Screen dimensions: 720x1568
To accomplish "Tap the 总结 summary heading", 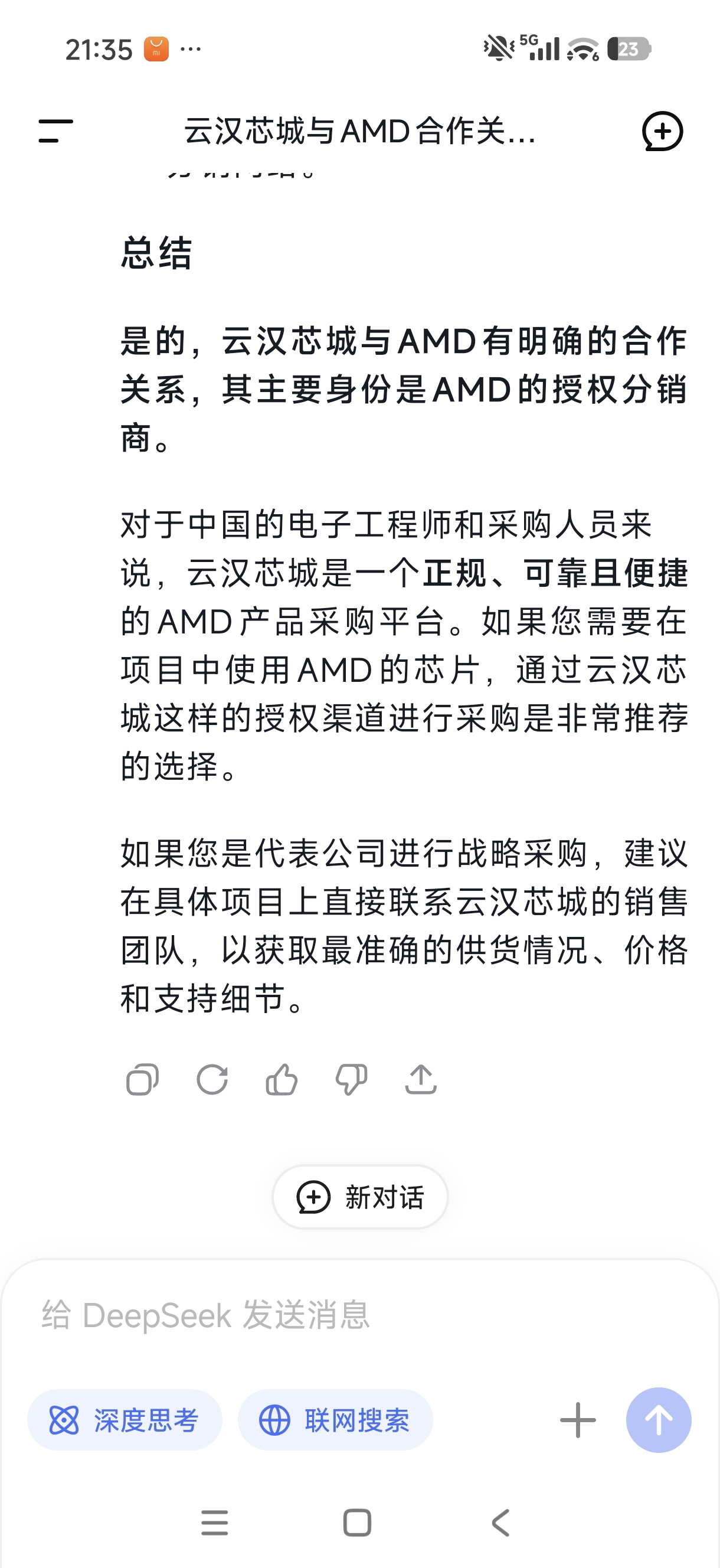I will coord(156,253).
